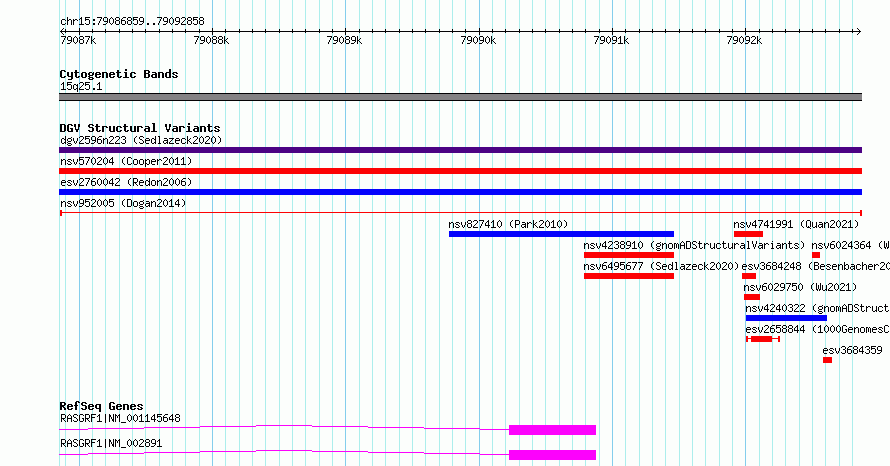Click the RASGRF1|NM_001145648 label

tap(120, 418)
